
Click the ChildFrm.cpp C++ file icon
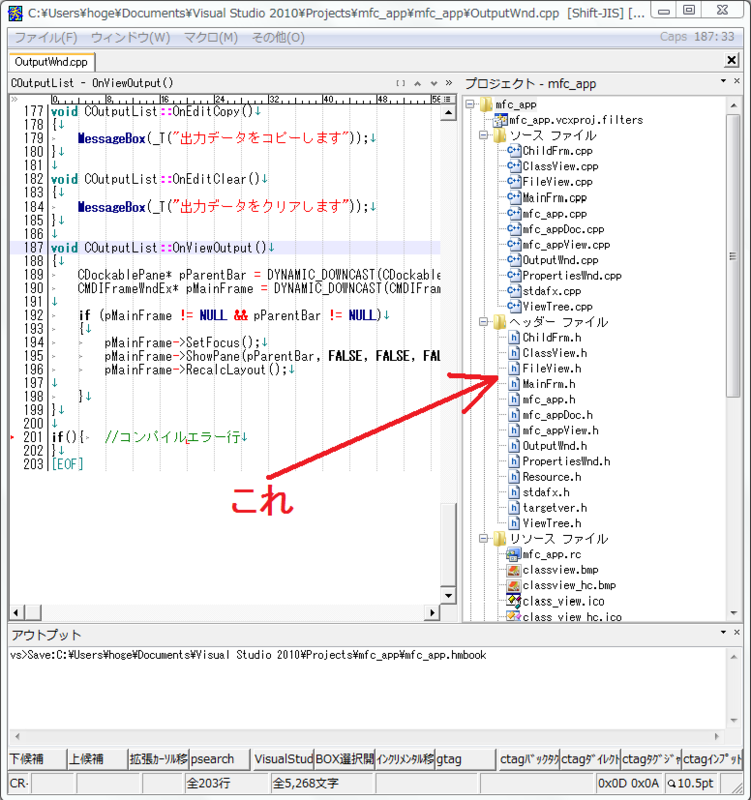pos(514,151)
